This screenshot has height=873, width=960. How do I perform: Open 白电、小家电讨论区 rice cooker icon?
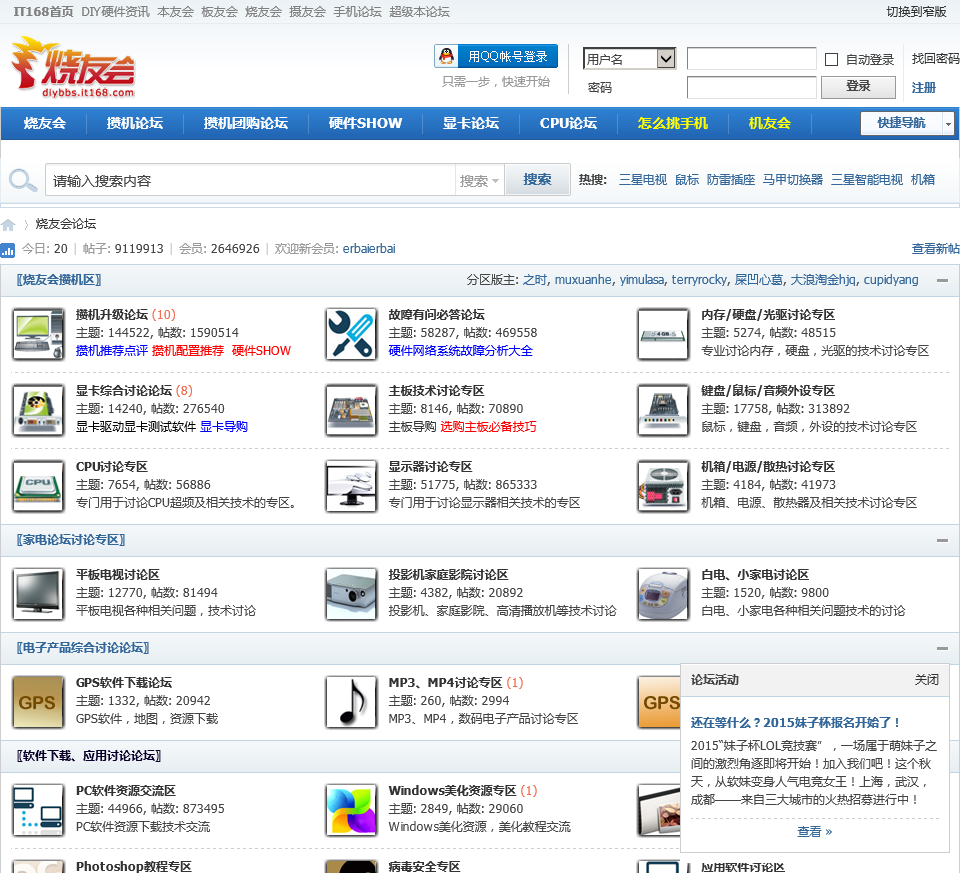(x=663, y=594)
